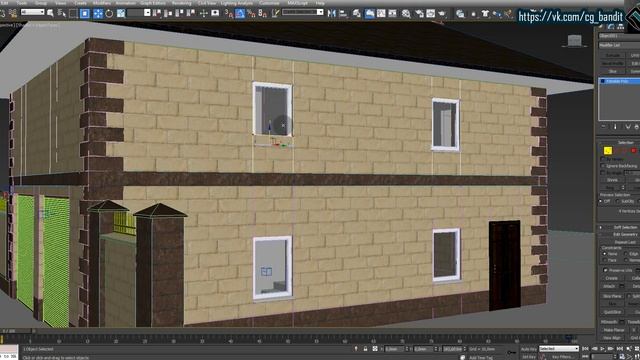This screenshot has width=640, height=360.
Task: Toggle the Percent Snap button
Action: [251, 13]
